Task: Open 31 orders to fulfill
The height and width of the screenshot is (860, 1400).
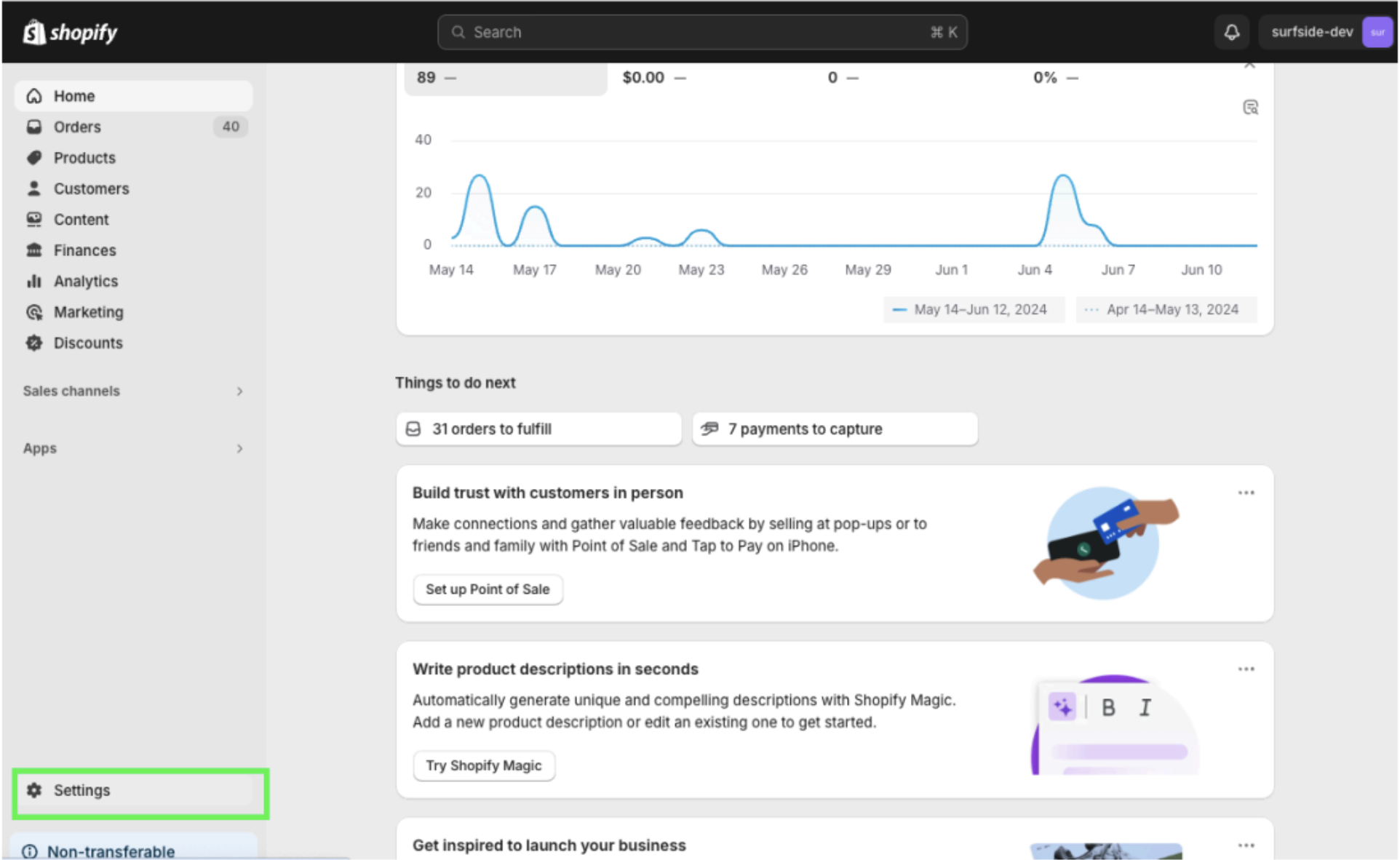Action: pyautogui.click(x=538, y=429)
